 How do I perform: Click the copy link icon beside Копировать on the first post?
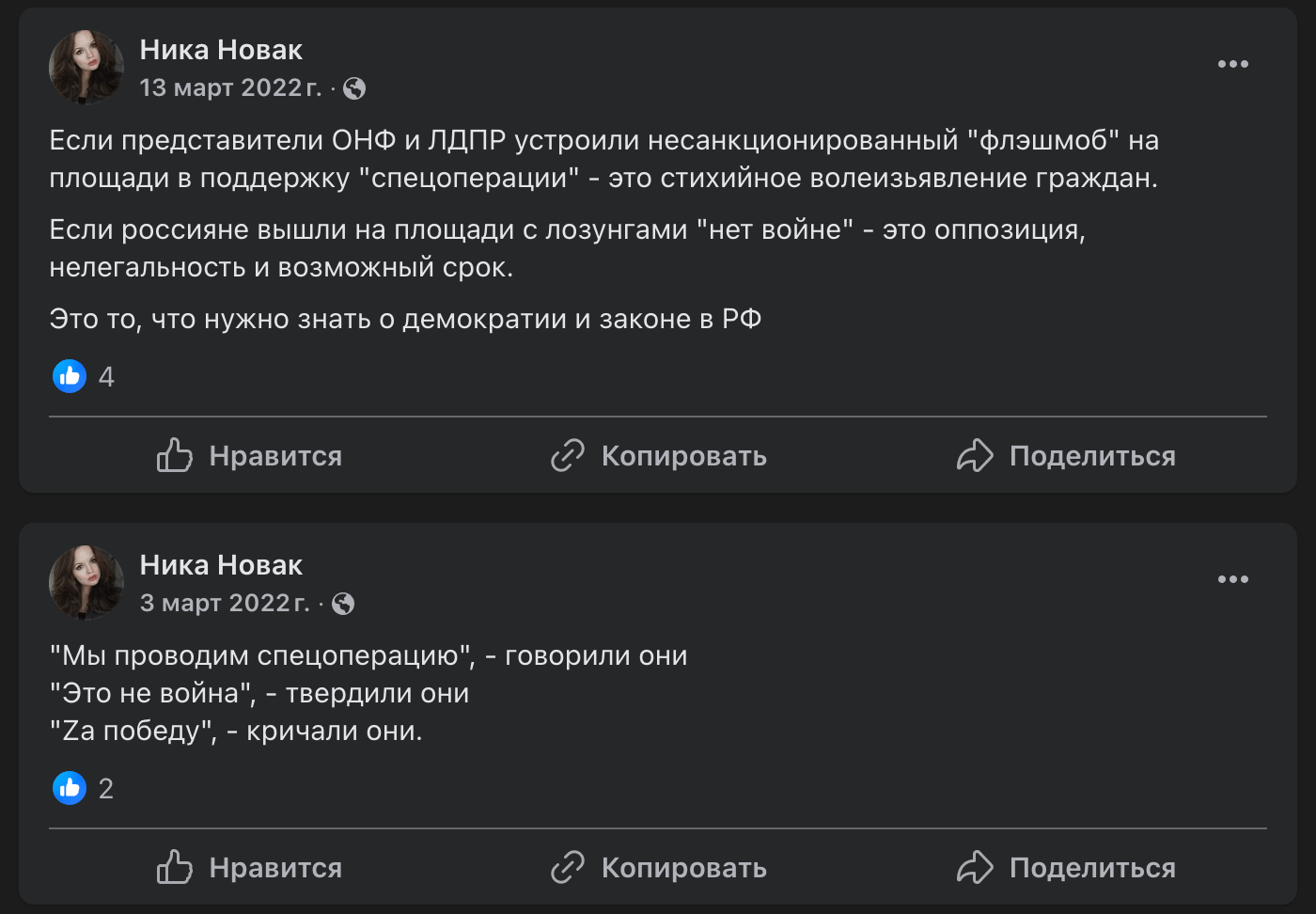click(568, 456)
